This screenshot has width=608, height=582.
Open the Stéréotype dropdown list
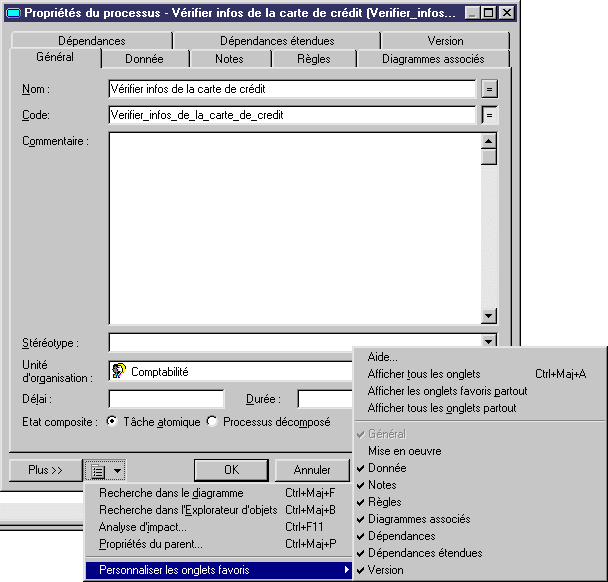[x=489, y=342]
